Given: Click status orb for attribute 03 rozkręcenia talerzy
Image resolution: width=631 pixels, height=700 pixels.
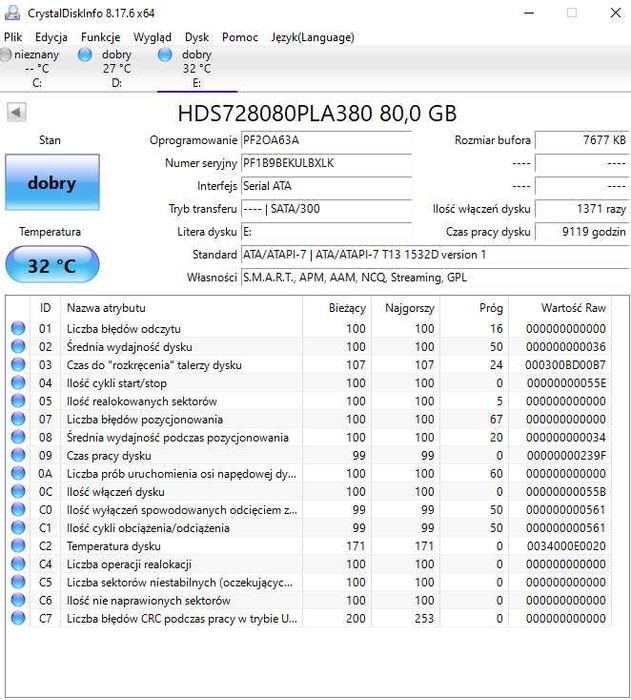Looking at the screenshot, I should 18,364.
